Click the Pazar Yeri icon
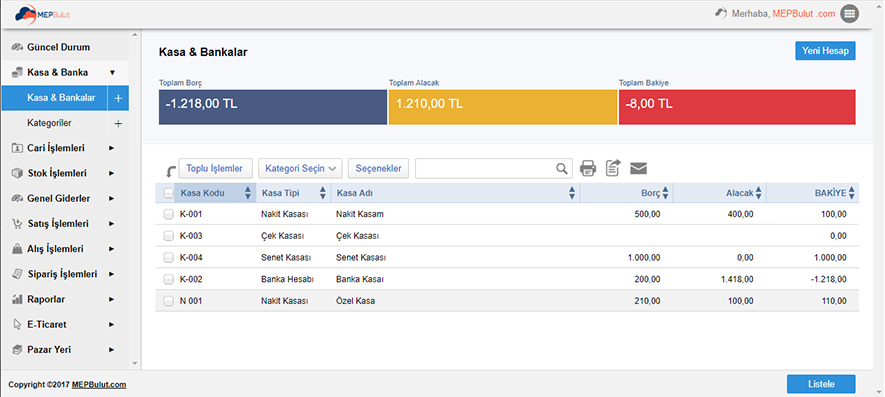The height and width of the screenshot is (397, 885). 17,350
